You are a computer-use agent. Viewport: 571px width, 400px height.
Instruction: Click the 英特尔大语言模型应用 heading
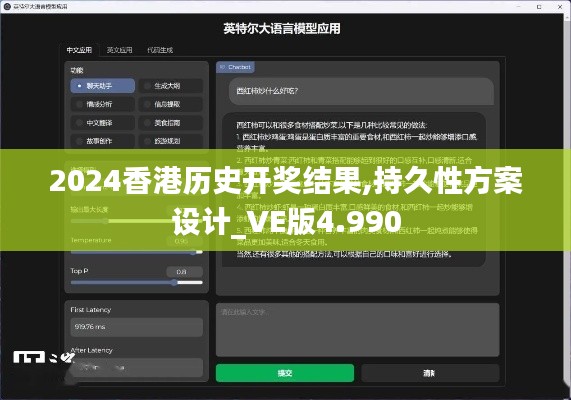[282, 29]
